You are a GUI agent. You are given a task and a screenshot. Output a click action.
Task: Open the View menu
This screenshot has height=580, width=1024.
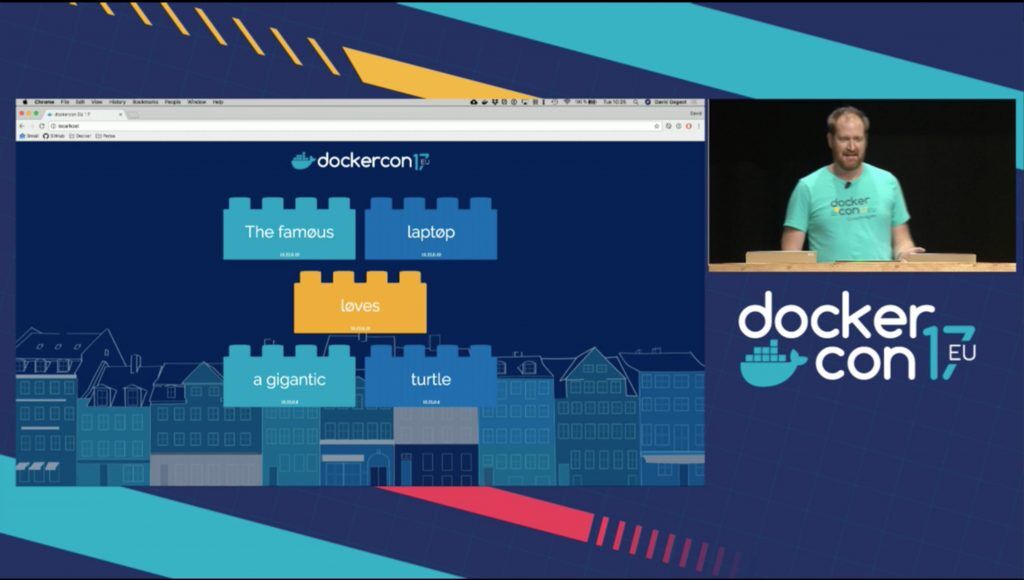(x=97, y=102)
